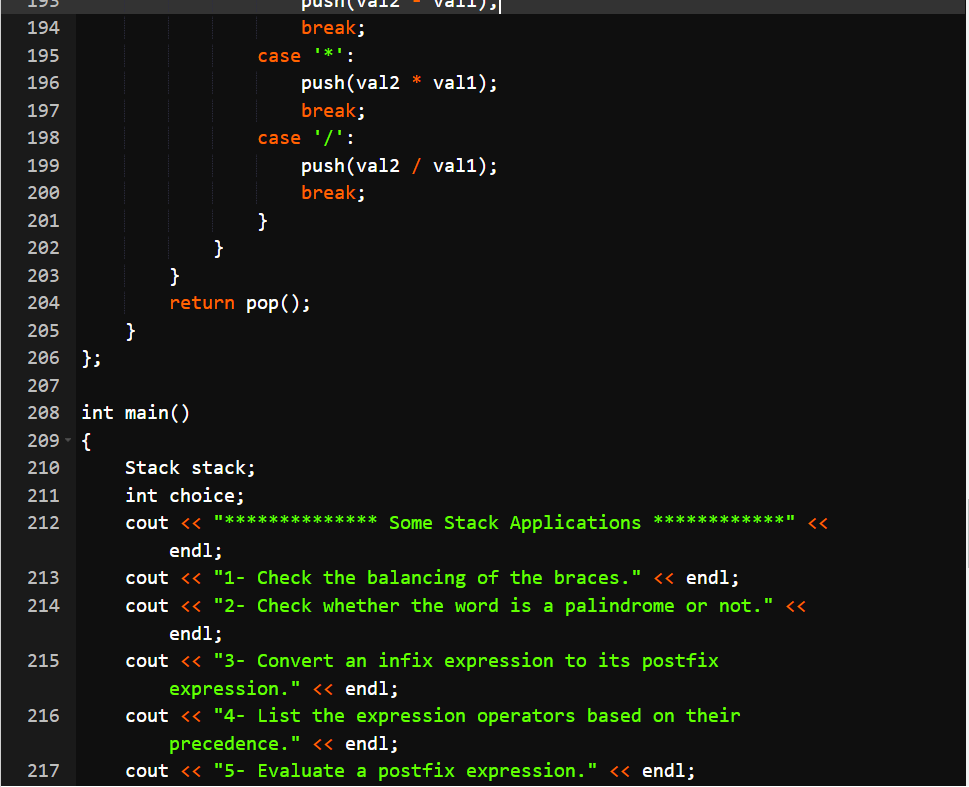Click line number 204 in the gutter
The height and width of the screenshot is (787, 969).
point(43,302)
